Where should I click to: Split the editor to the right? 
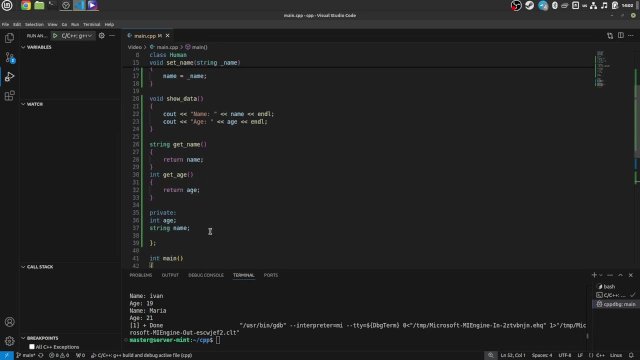(620, 36)
